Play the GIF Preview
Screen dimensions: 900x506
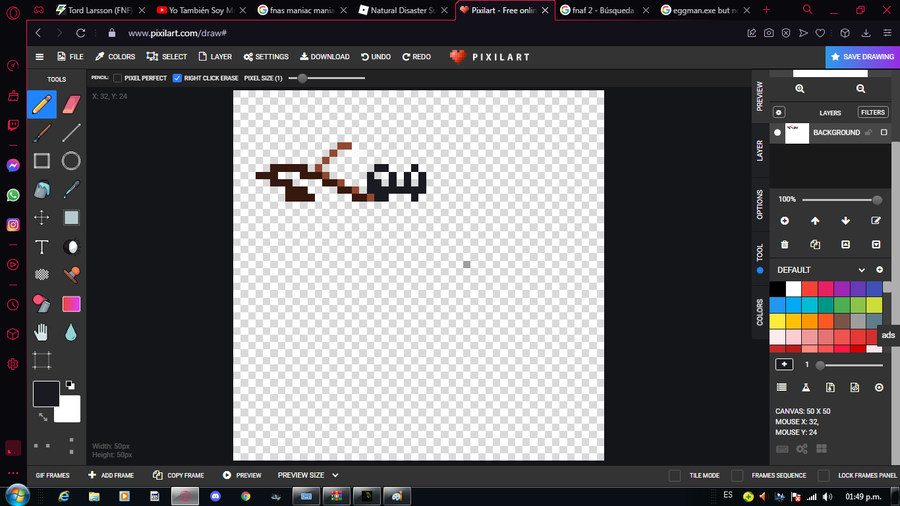click(242, 475)
